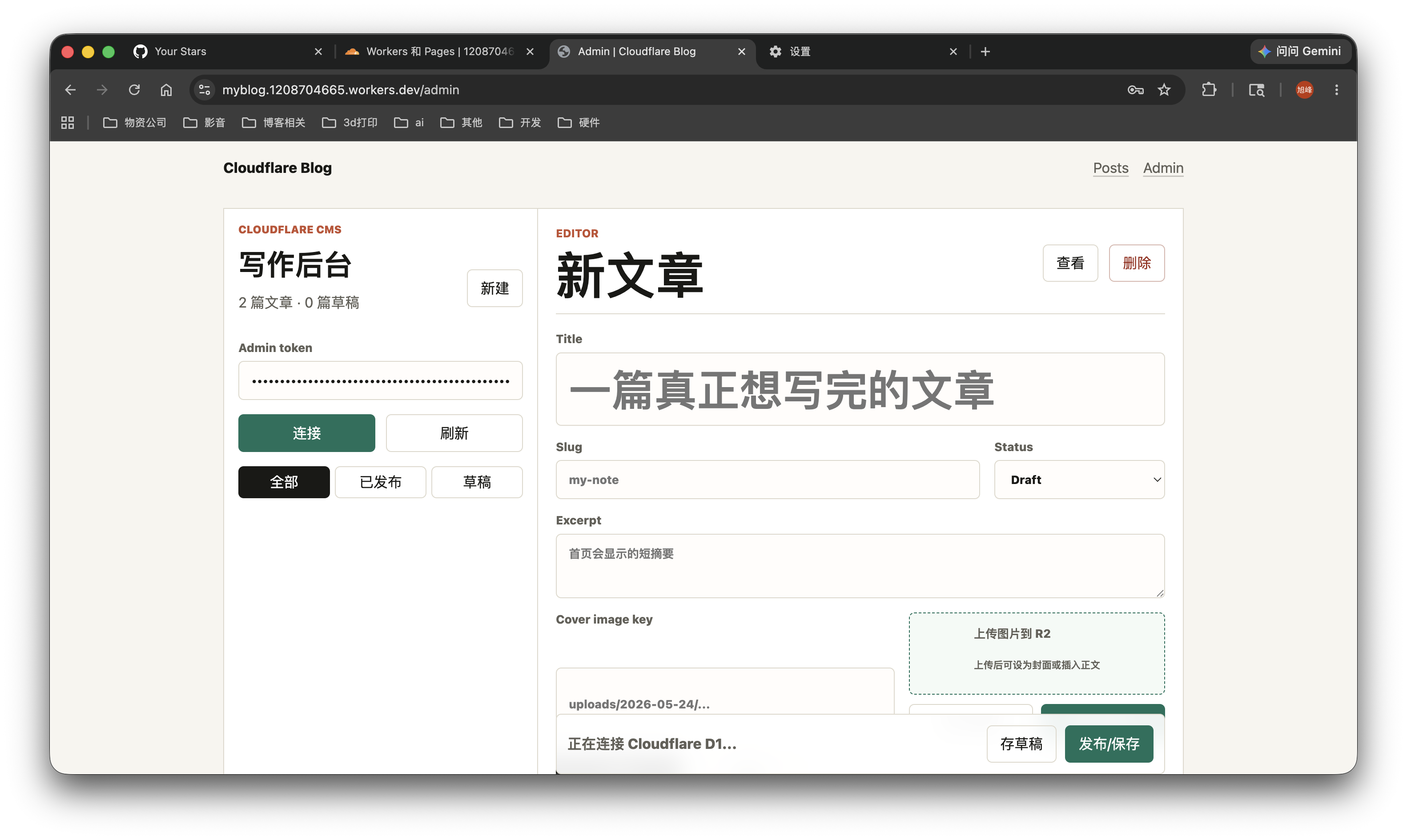Open the 博客相关 bookmark folder
The image size is (1407, 840).
pyautogui.click(x=273, y=123)
